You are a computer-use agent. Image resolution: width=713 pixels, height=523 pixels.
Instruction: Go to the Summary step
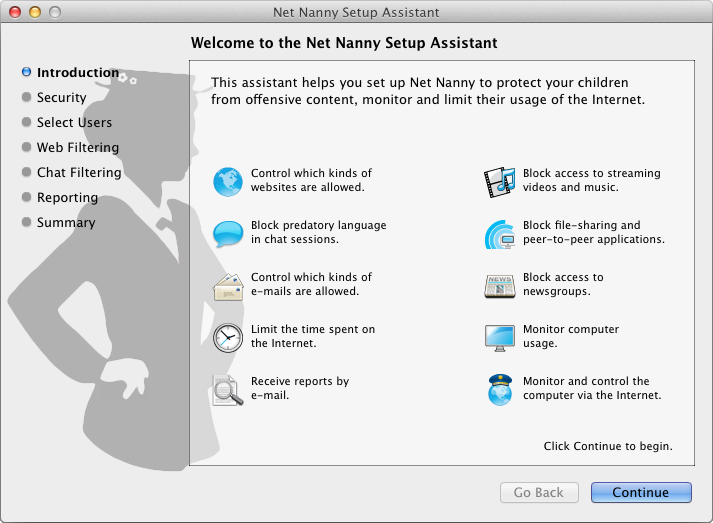(66, 222)
